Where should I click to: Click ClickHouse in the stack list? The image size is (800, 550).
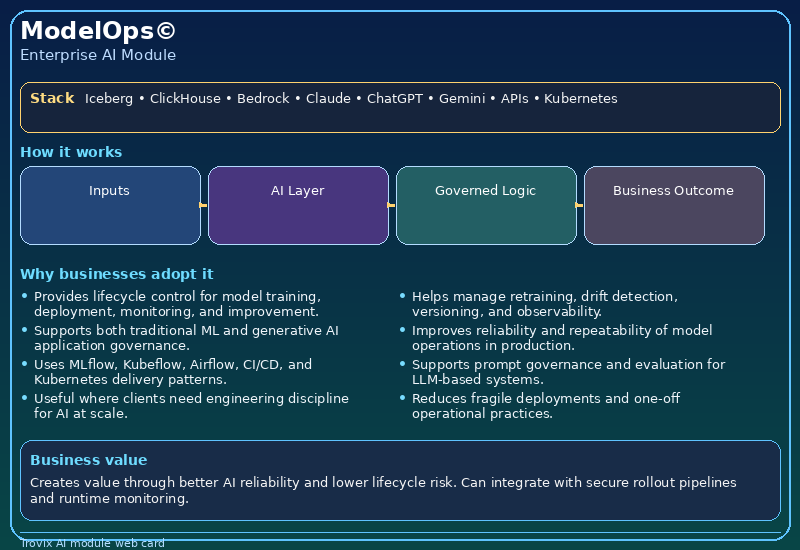tap(186, 99)
